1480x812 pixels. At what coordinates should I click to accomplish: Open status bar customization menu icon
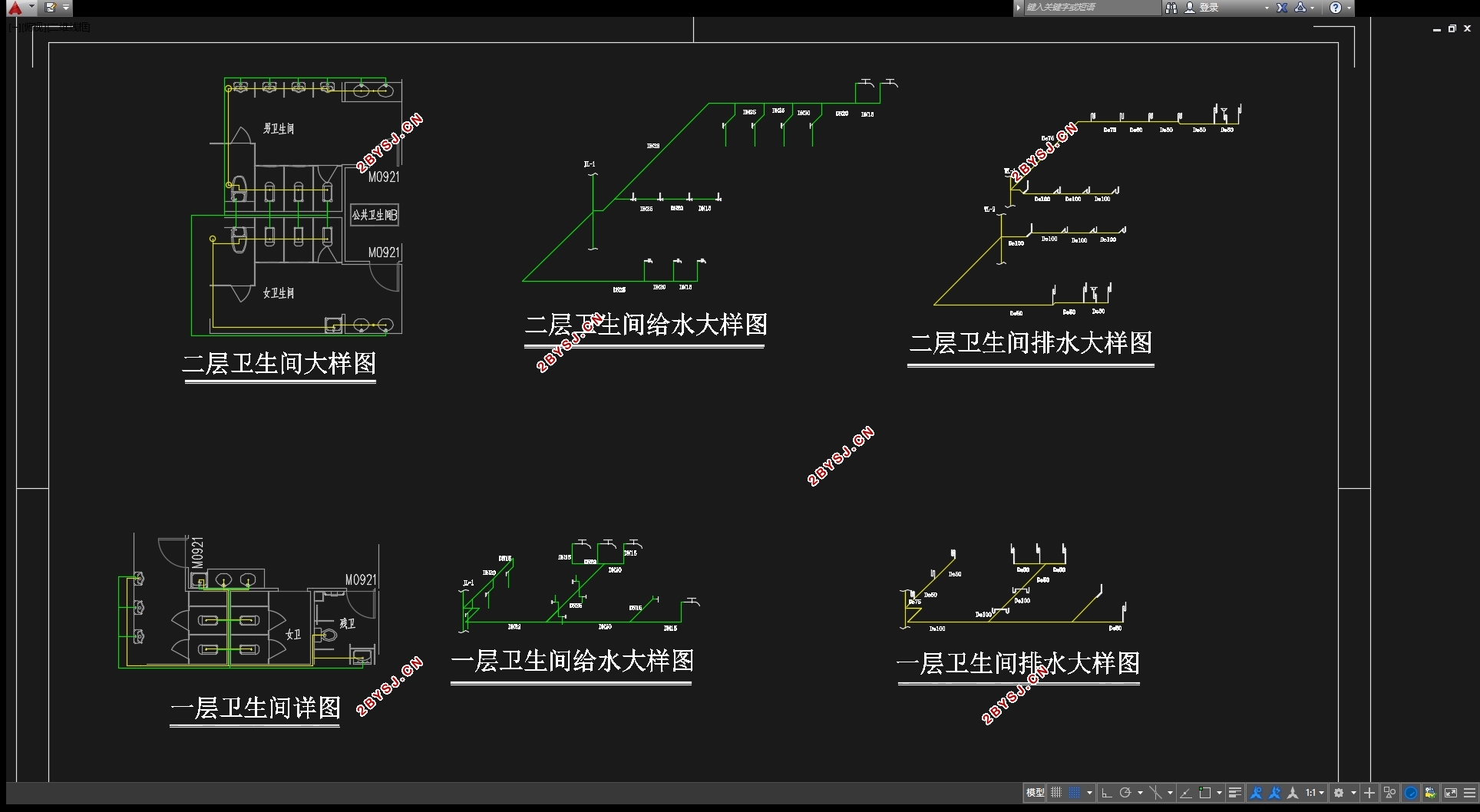coord(1470,793)
